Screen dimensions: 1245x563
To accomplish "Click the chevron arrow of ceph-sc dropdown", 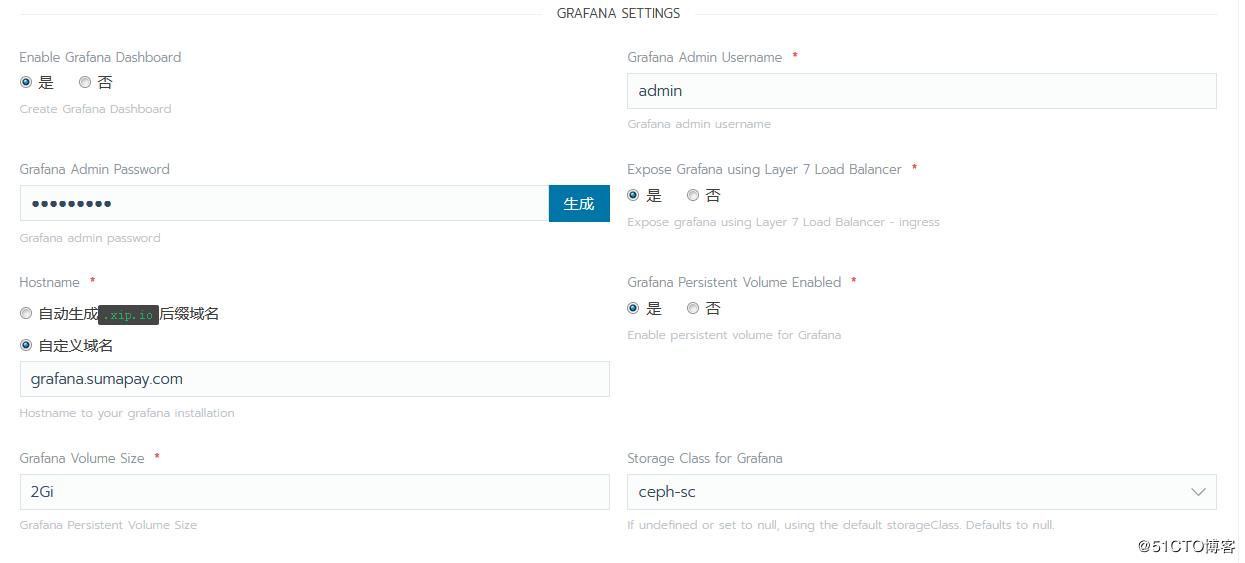I will tap(1198, 492).
